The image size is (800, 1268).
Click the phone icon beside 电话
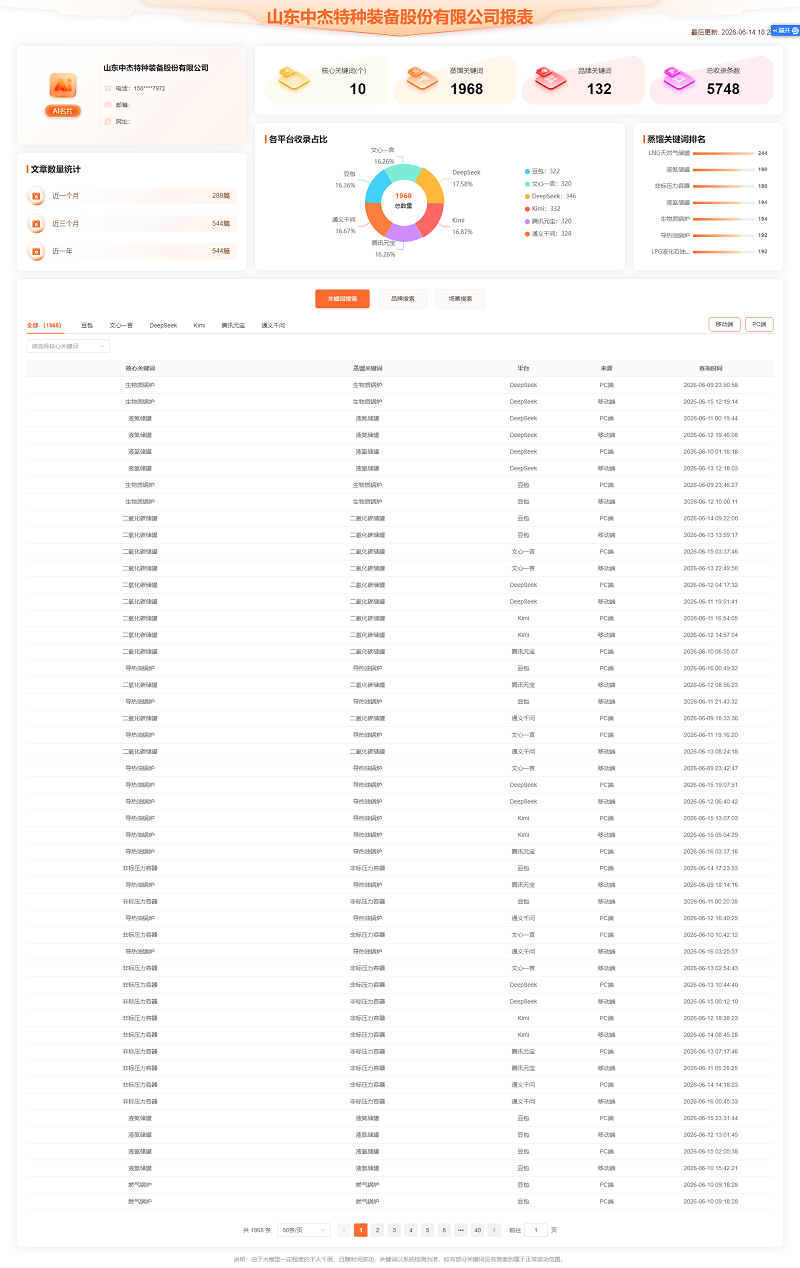tap(107, 88)
